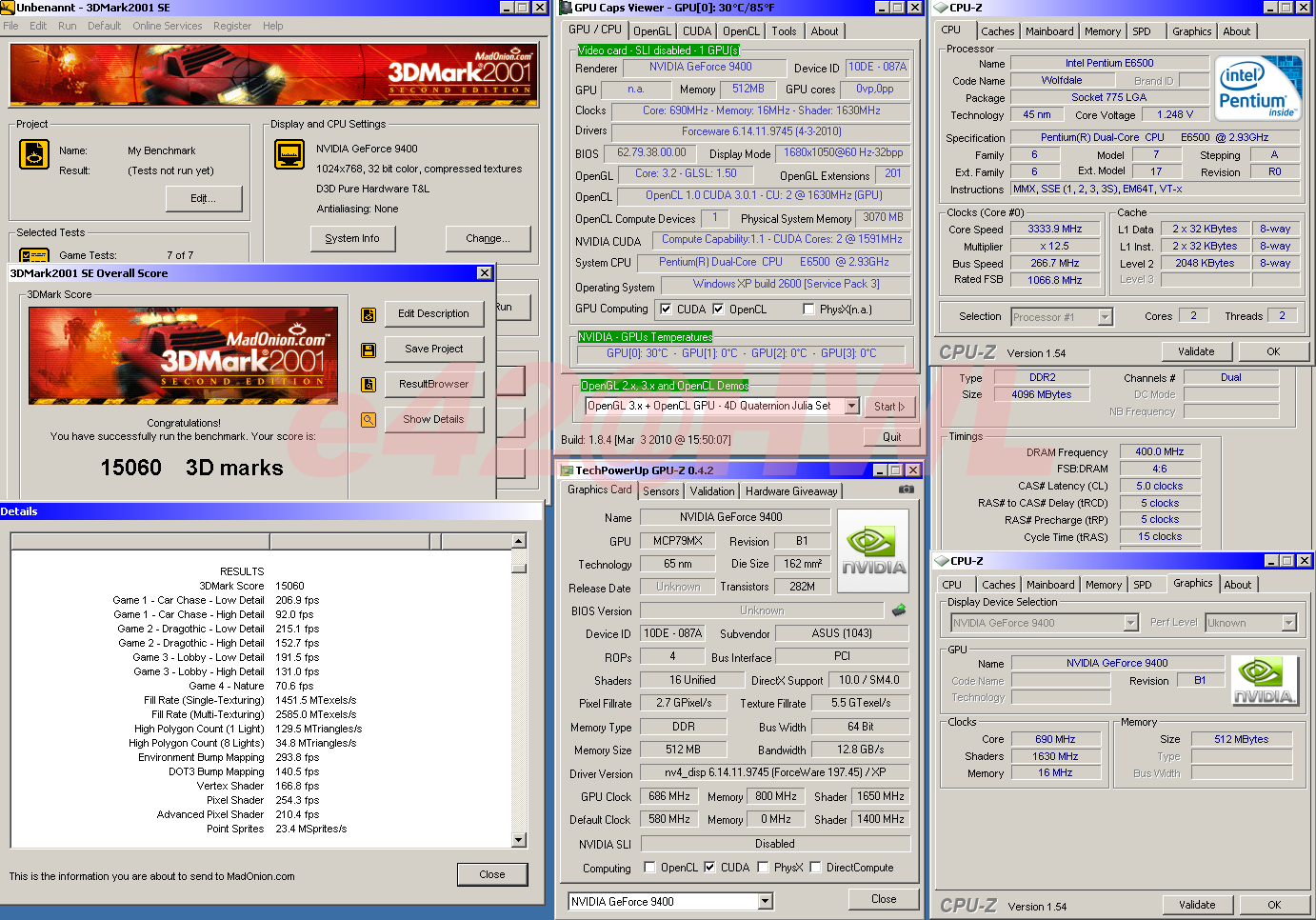Open the OpenGL demos dropdown list

(852, 406)
